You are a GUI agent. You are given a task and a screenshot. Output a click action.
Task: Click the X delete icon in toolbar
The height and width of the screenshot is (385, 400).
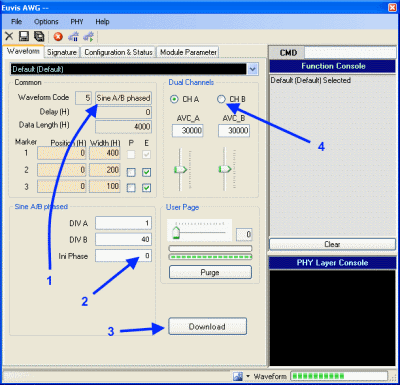pyautogui.click(x=9, y=36)
